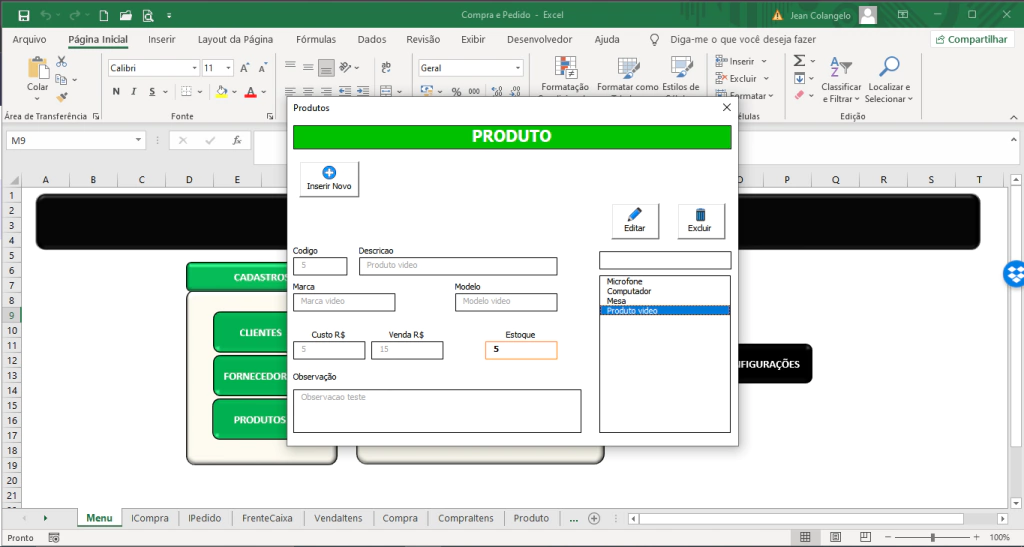Open the Fórmulas ribbon tab
This screenshot has width=1024, height=547.
(x=315, y=39)
